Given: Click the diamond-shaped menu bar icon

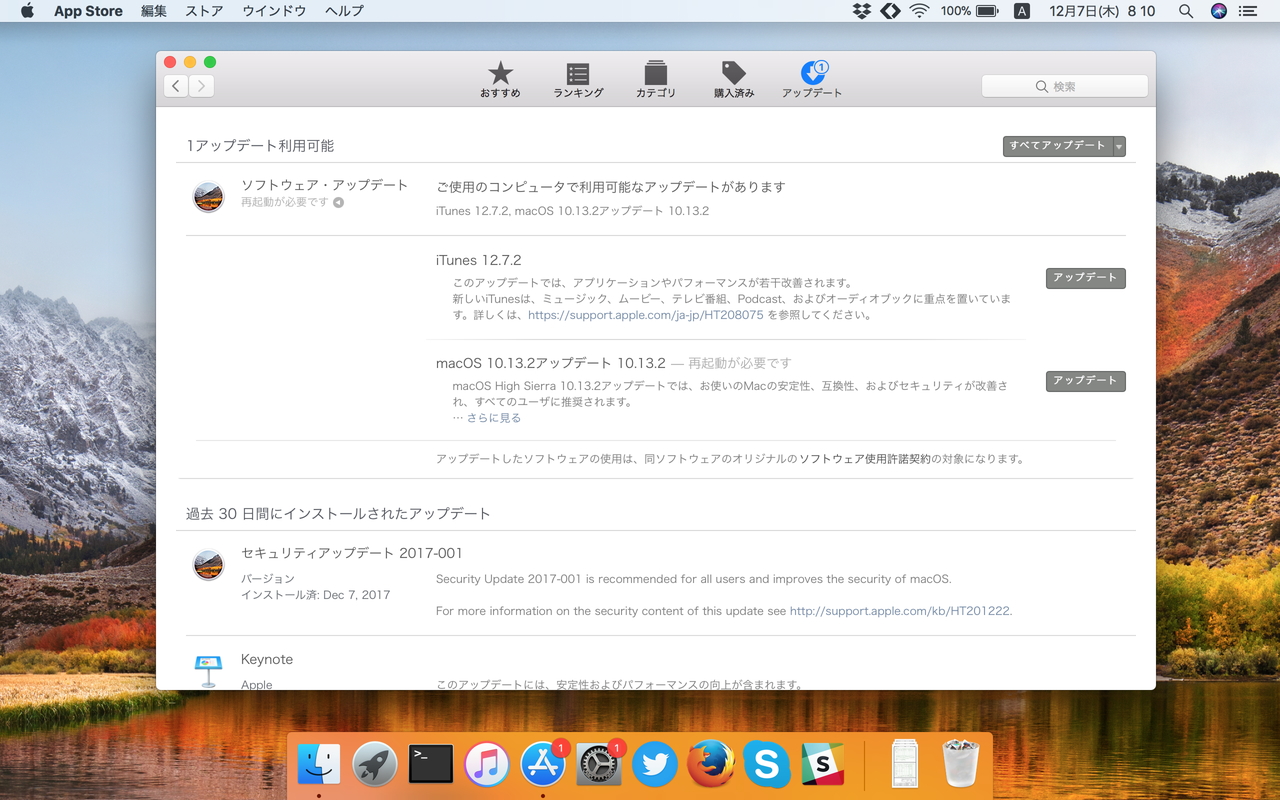Looking at the screenshot, I should [x=890, y=11].
